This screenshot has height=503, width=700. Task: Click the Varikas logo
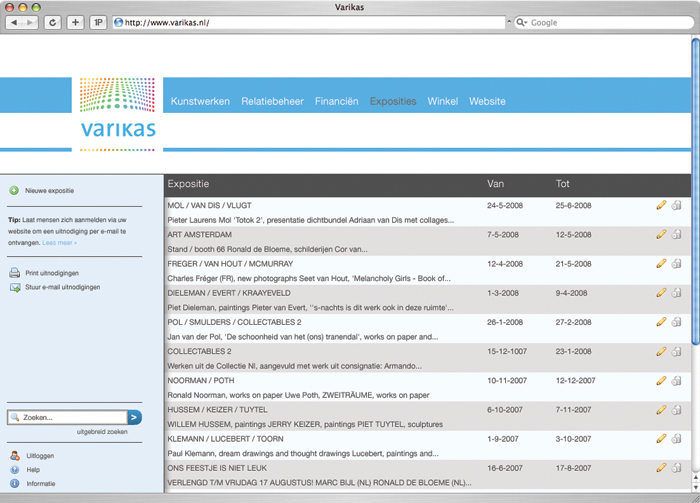coord(118,114)
